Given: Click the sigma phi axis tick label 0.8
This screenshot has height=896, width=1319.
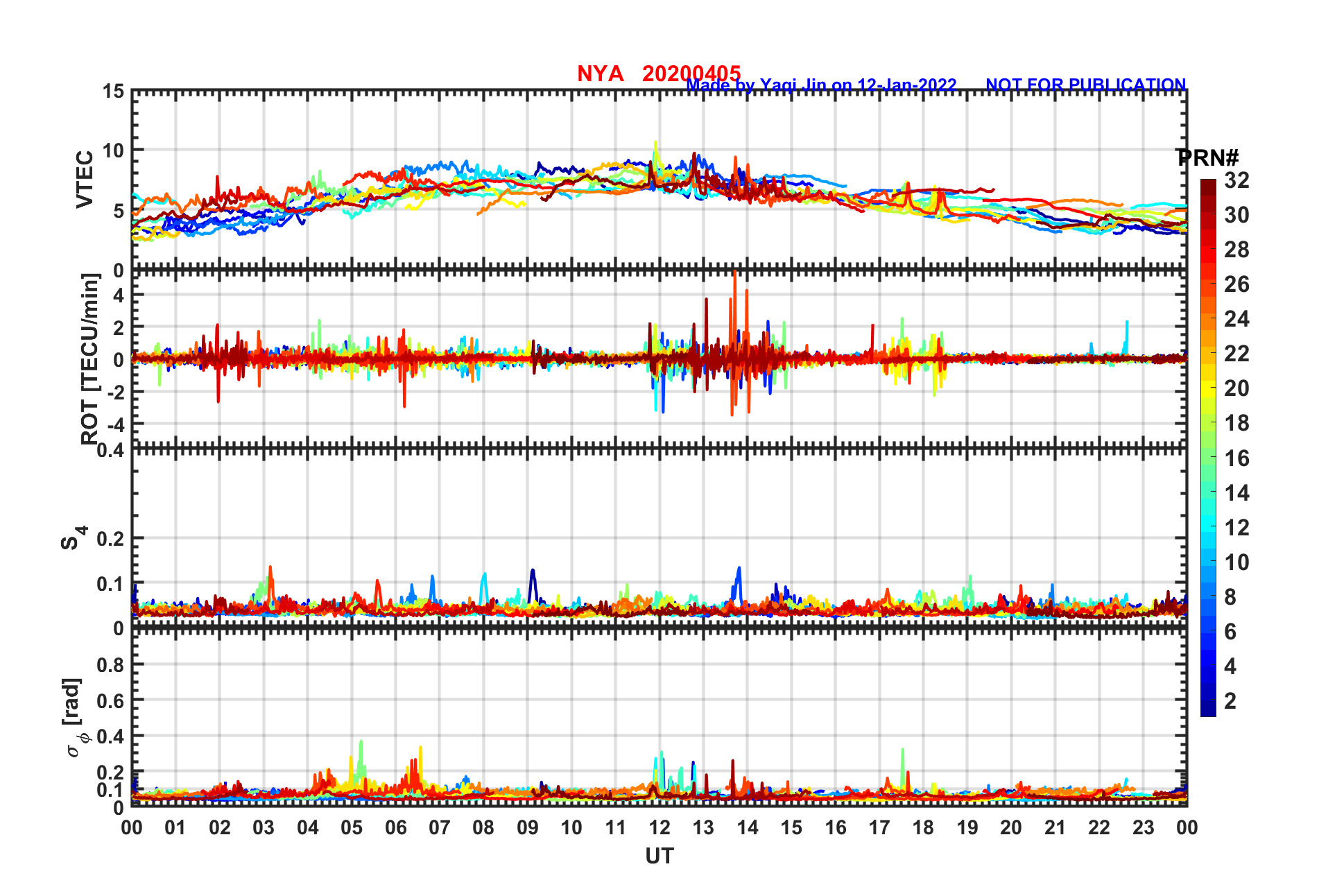Looking at the screenshot, I should coord(111,664).
